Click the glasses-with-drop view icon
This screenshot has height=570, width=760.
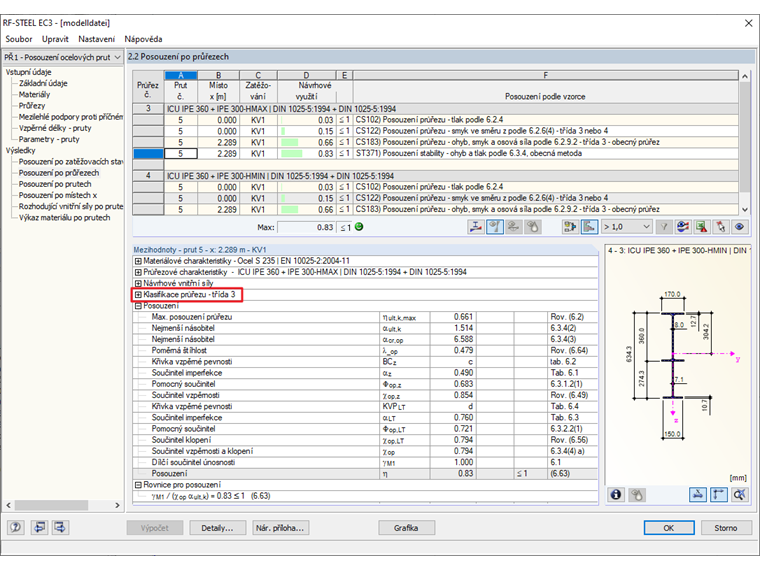[x=532, y=227]
